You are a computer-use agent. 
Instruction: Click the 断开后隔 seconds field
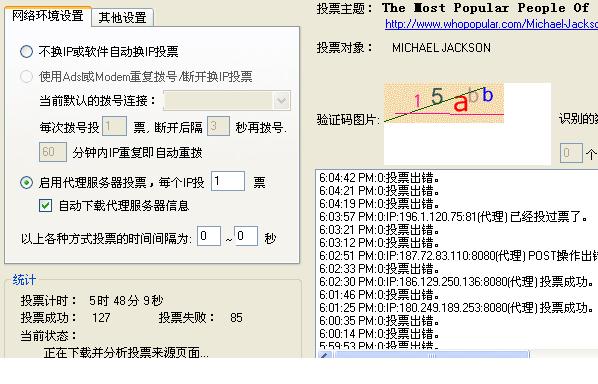coord(218,126)
